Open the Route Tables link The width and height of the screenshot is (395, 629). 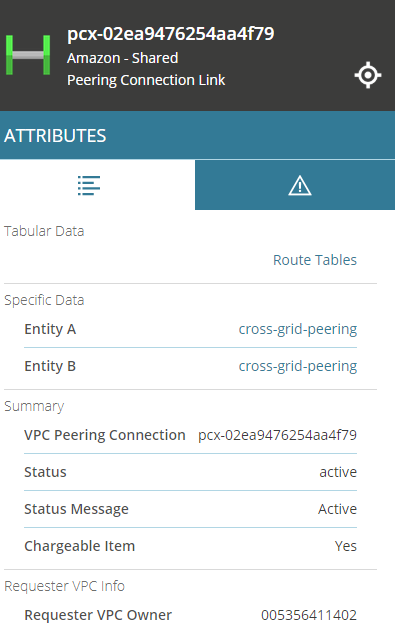[315, 260]
